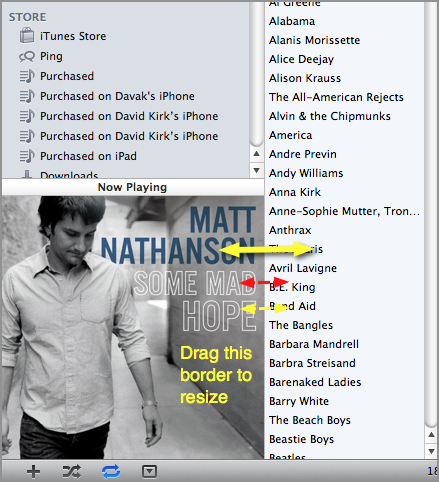Click the plus icon to add a playlist
Screen dimensions: 439x482
tap(33, 471)
